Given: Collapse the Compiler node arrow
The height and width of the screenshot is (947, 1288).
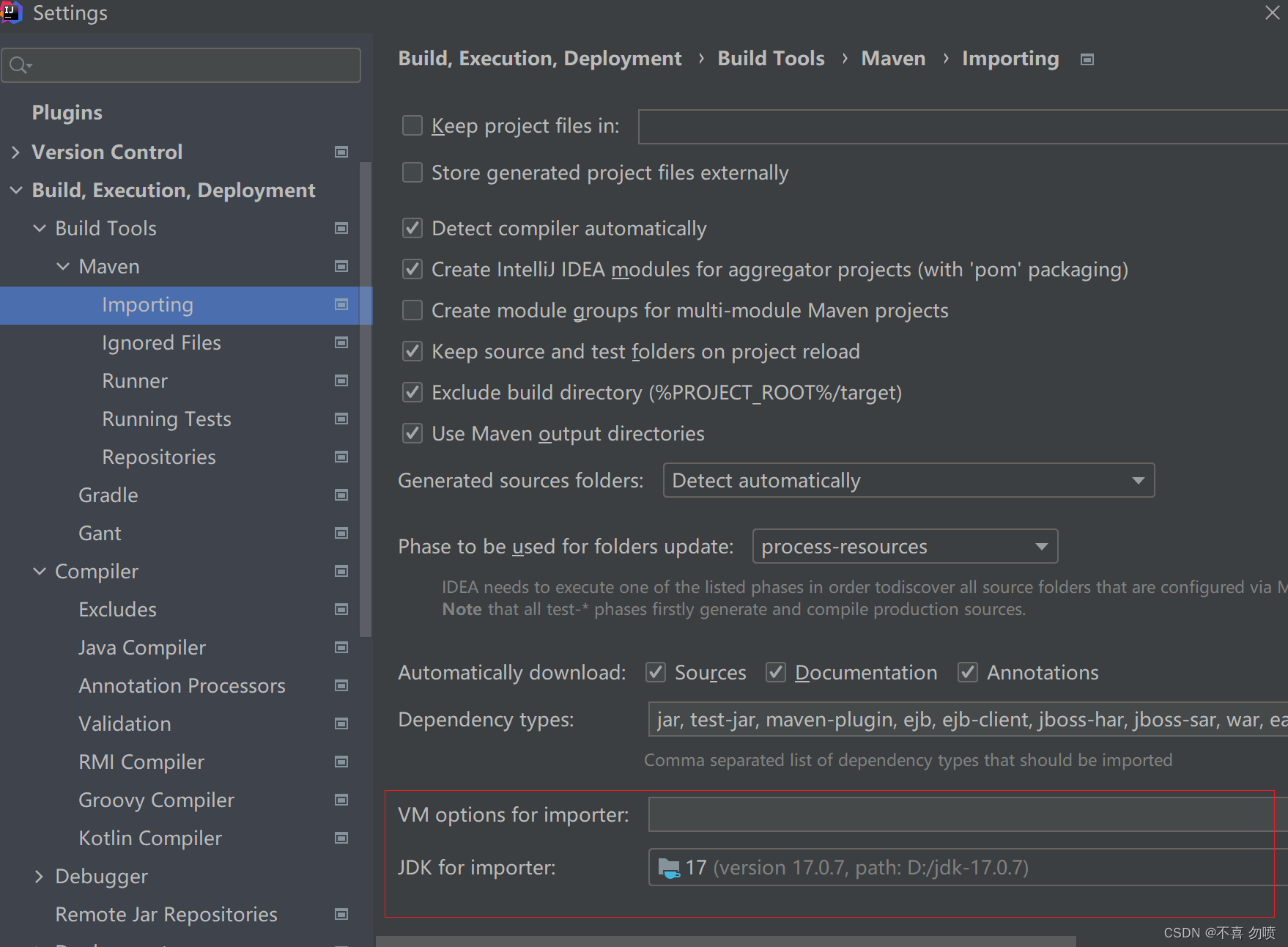Looking at the screenshot, I should pos(40,571).
